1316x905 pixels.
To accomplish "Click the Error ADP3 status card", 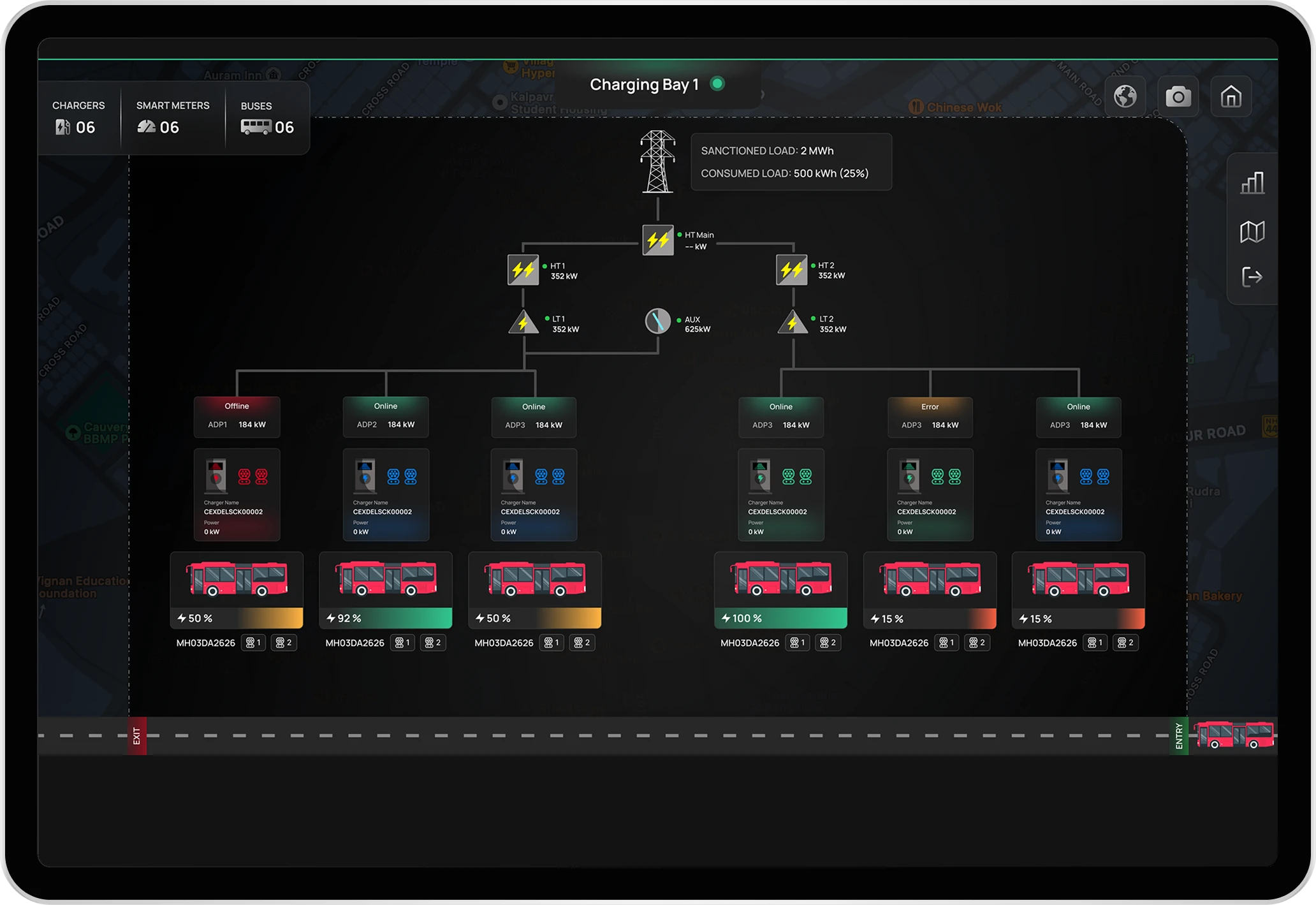I will [930, 417].
